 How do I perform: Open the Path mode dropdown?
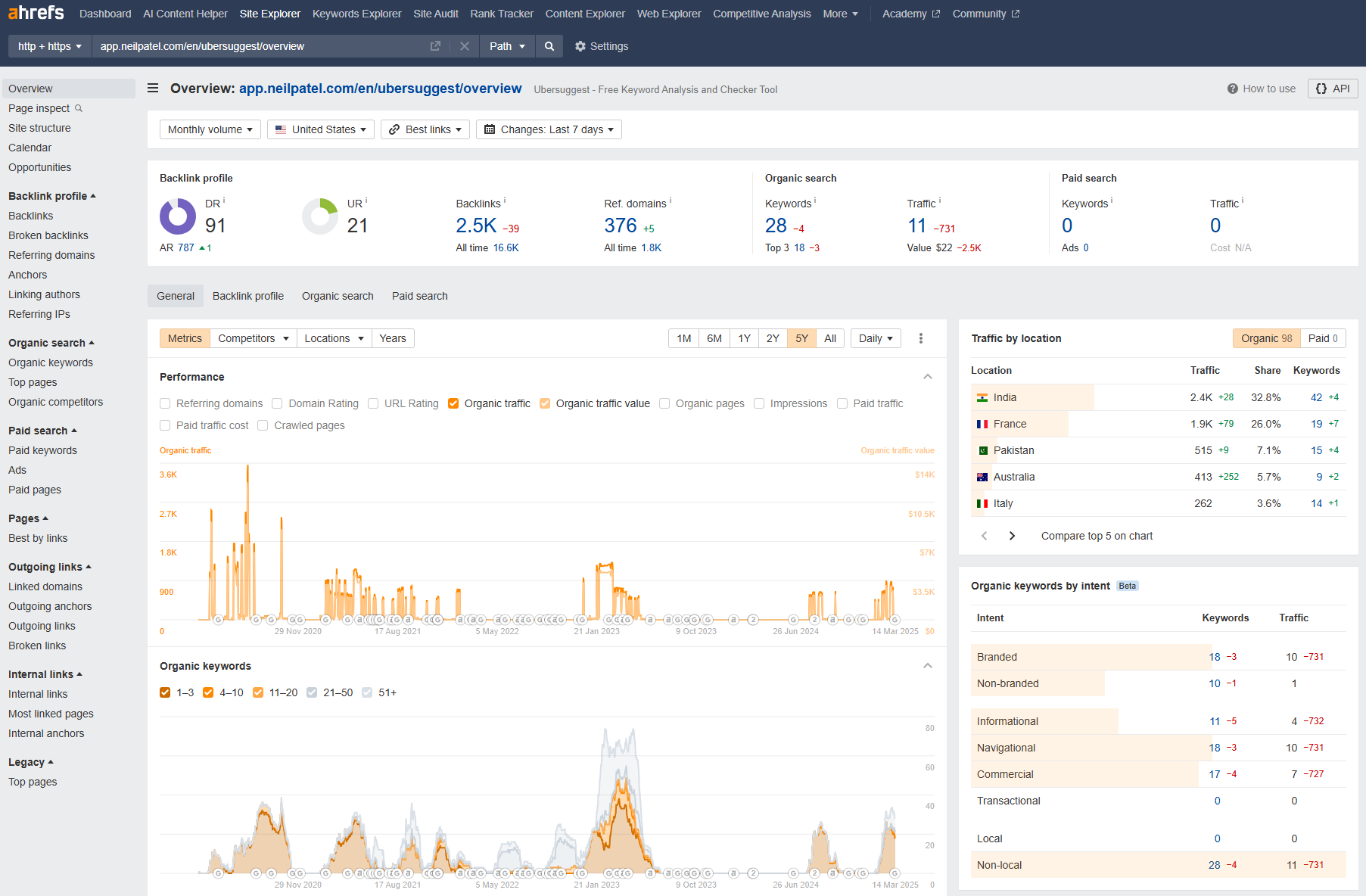coord(507,46)
